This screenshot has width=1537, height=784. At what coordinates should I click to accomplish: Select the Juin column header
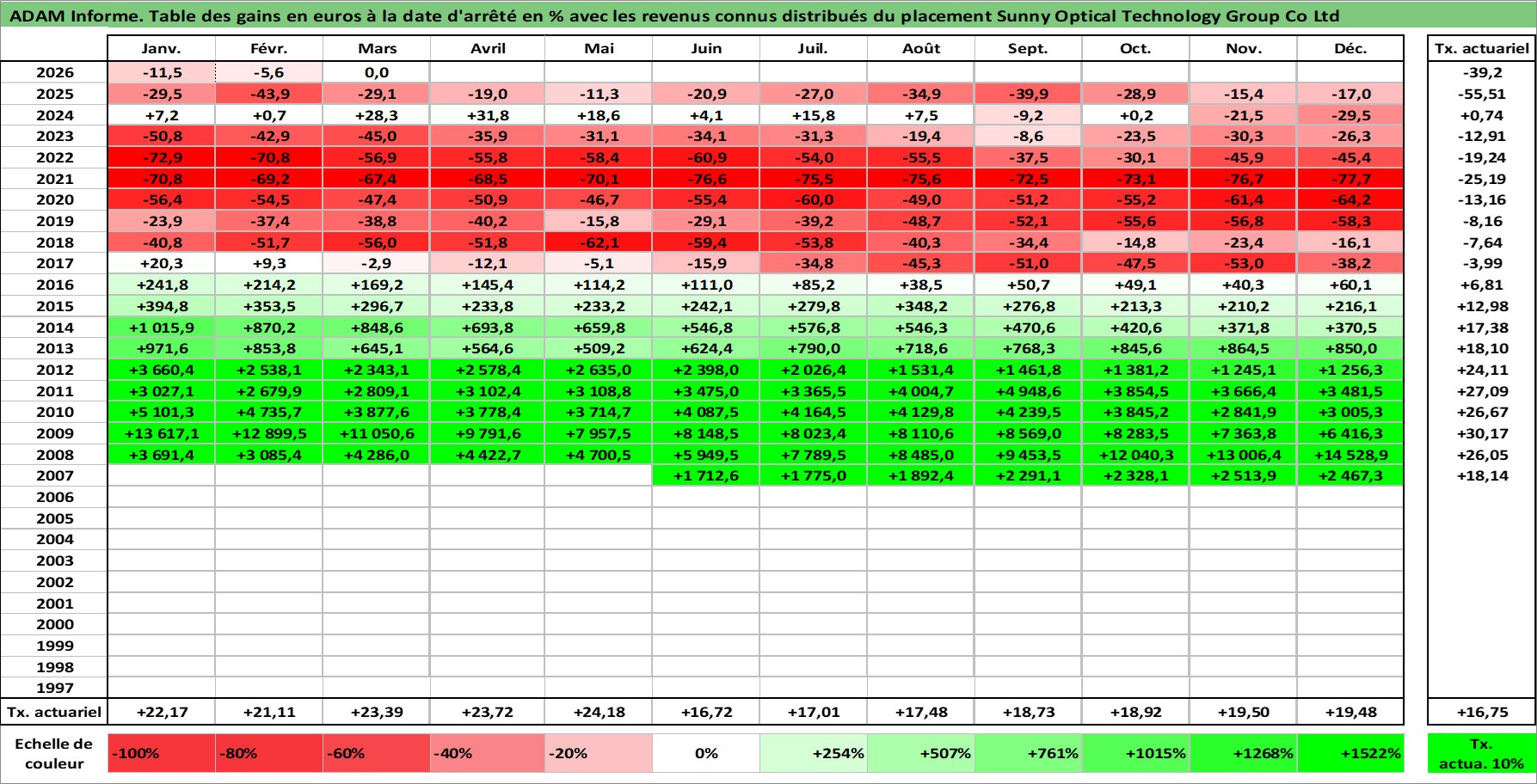point(706,49)
